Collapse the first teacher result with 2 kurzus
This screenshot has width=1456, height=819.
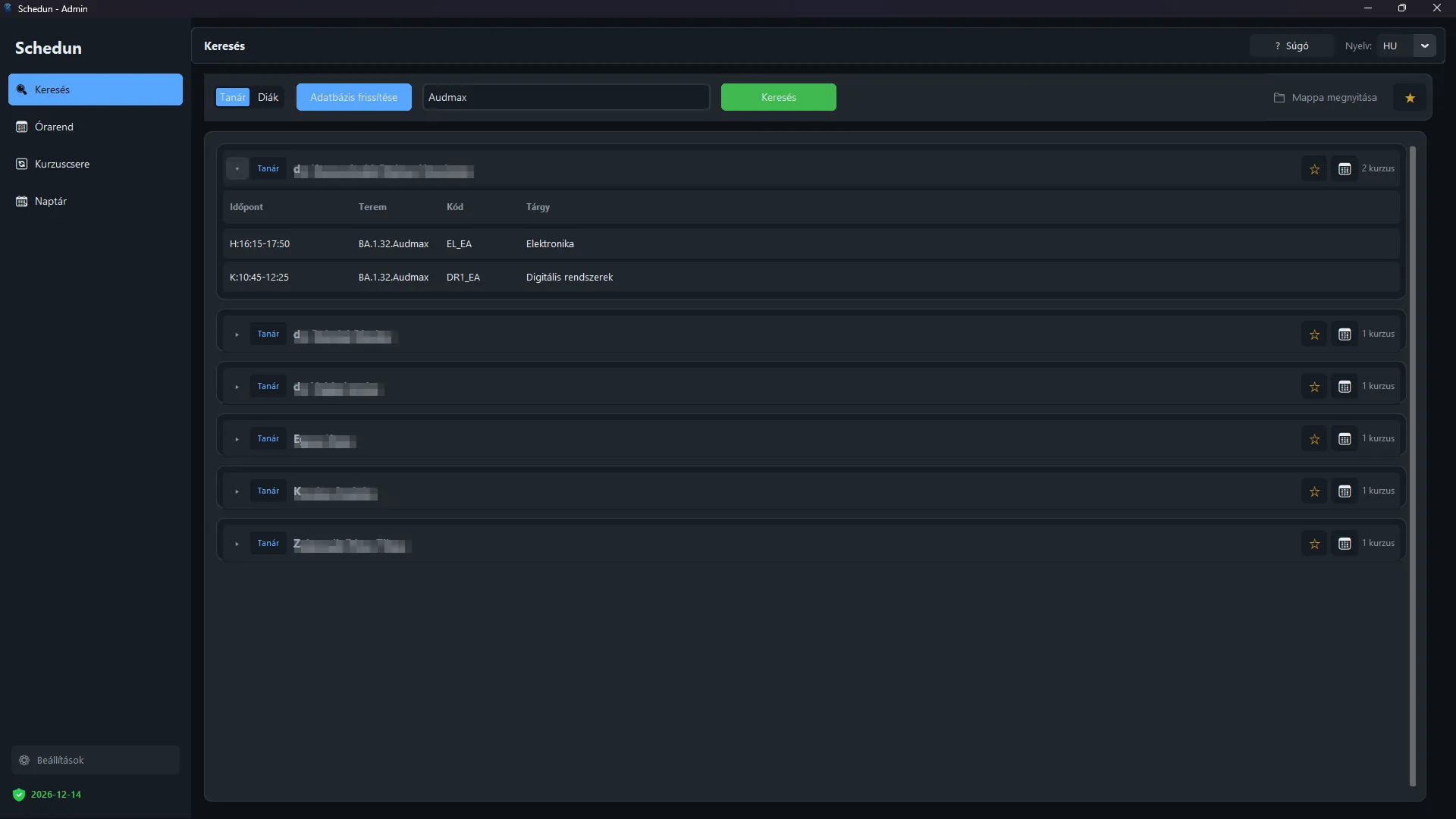237,168
